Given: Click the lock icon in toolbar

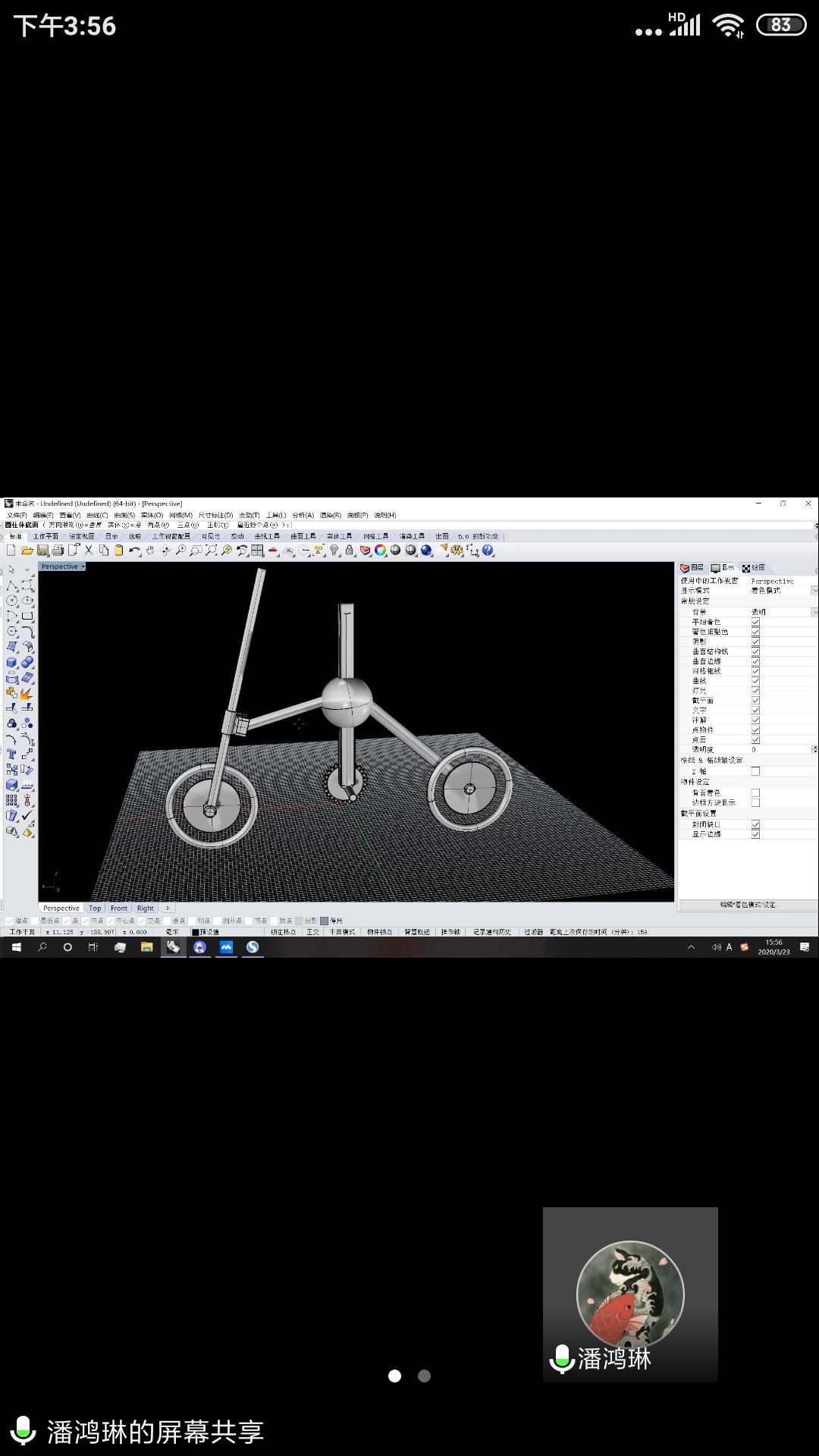Looking at the screenshot, I should pyautogui.click(x=350, y=551).
